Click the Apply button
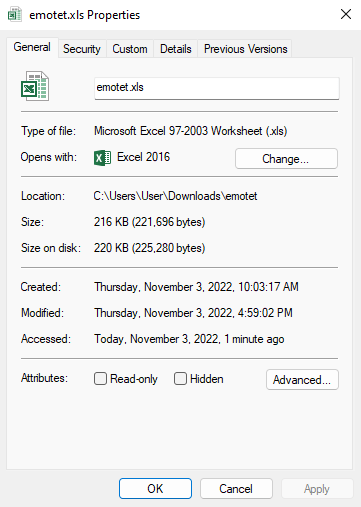This screenshot has height=507, width=361. [317, 489]
